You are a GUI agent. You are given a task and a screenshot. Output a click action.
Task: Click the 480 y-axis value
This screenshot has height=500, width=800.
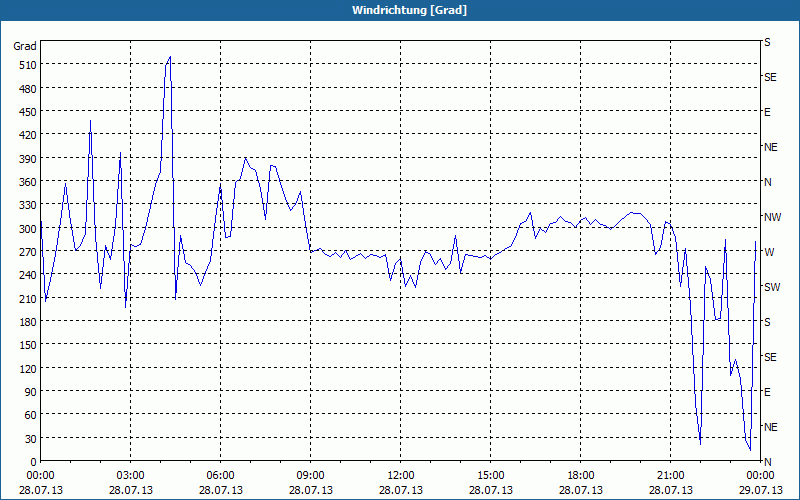(28, 89)
